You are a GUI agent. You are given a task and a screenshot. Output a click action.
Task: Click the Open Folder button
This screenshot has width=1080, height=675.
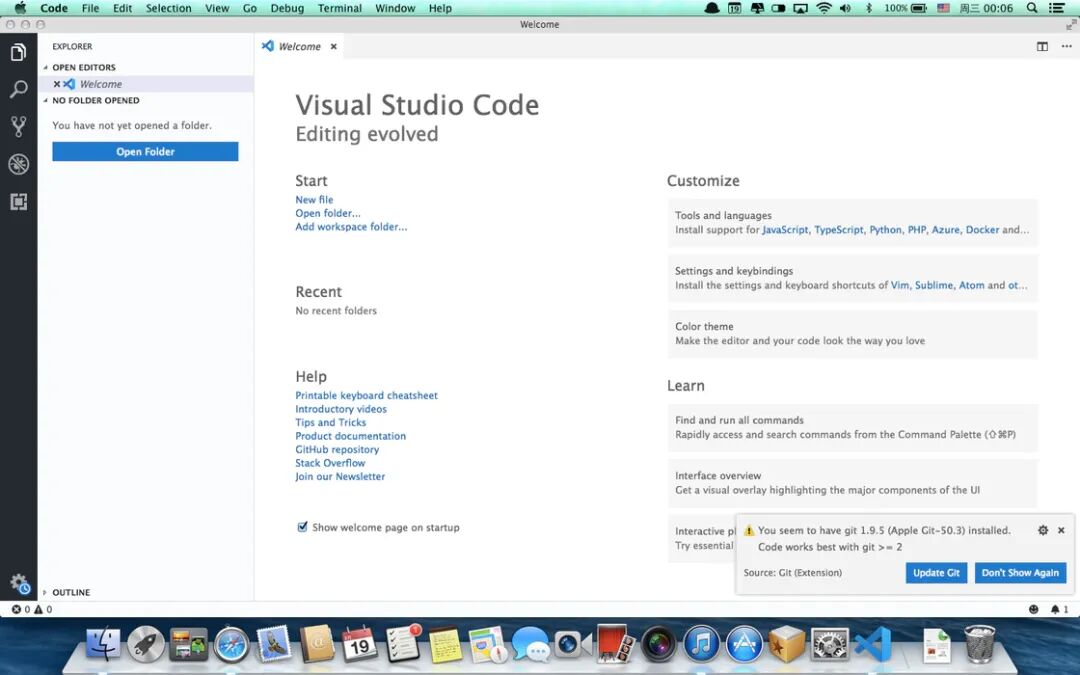click(145, 152)
